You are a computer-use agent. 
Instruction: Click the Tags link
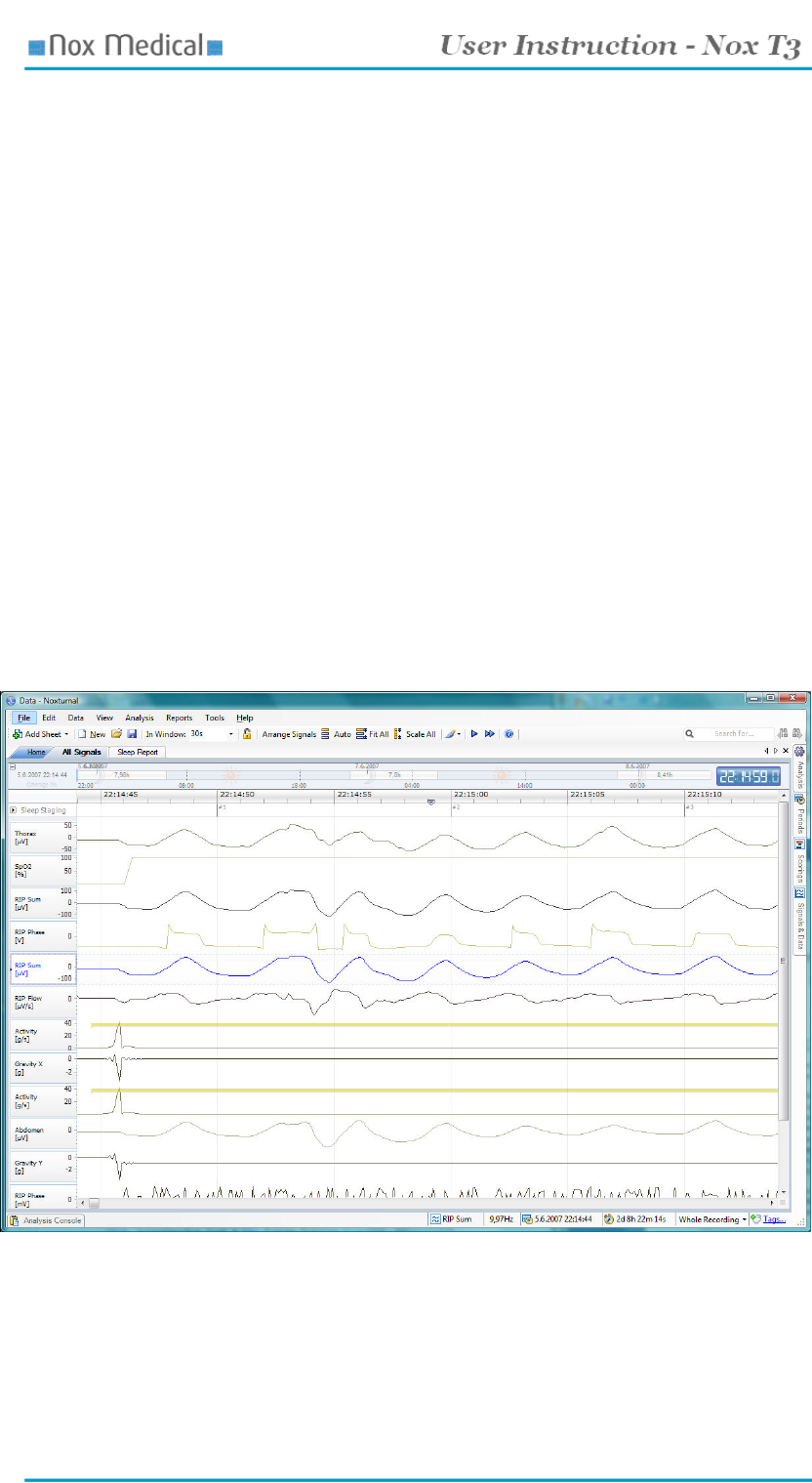click(773, 1219)
